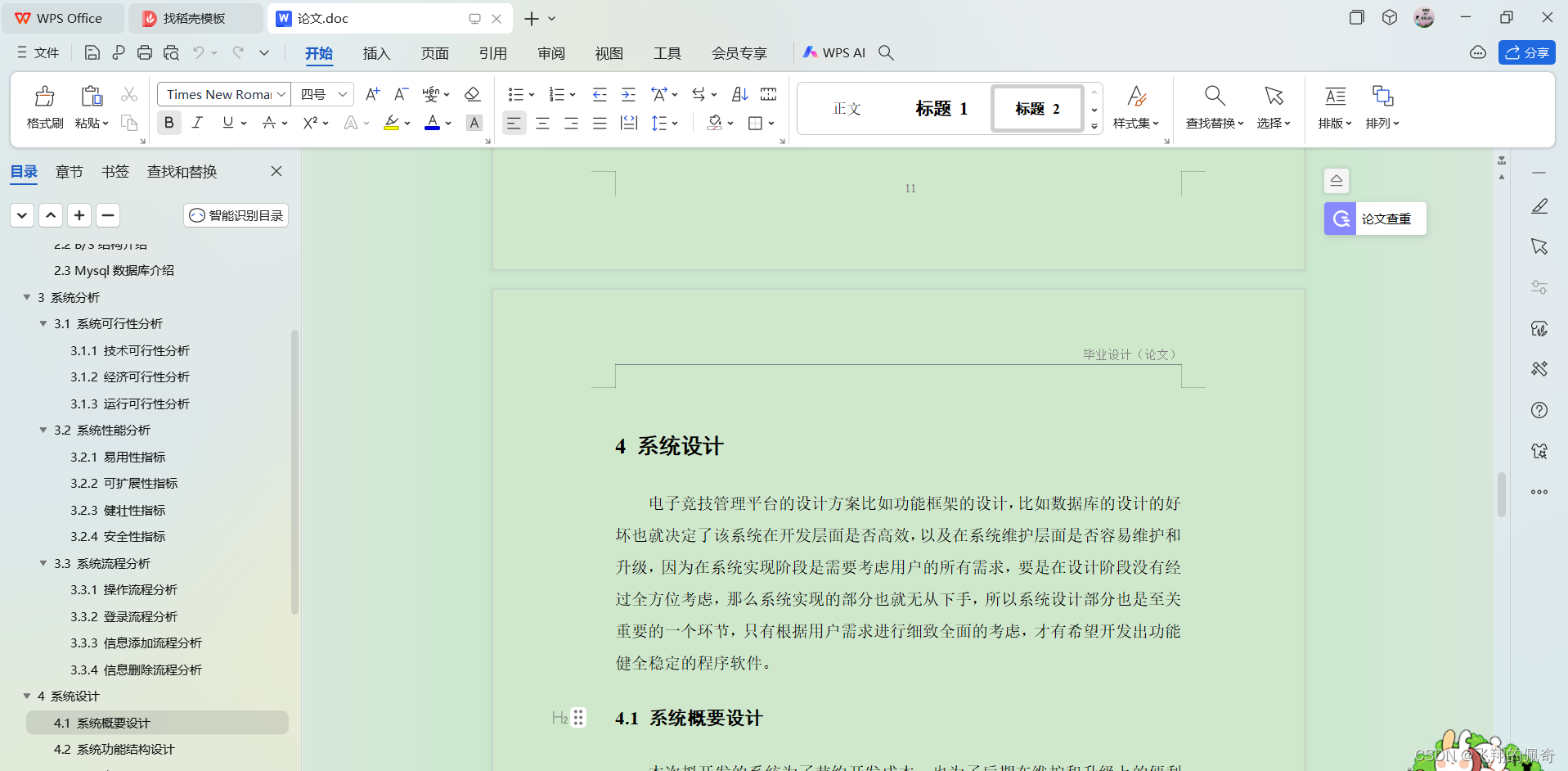The image size is (1568, 771).
Task: Open the Find and Replace (查找替换) tool
Action: click(x=1215, y=107)
